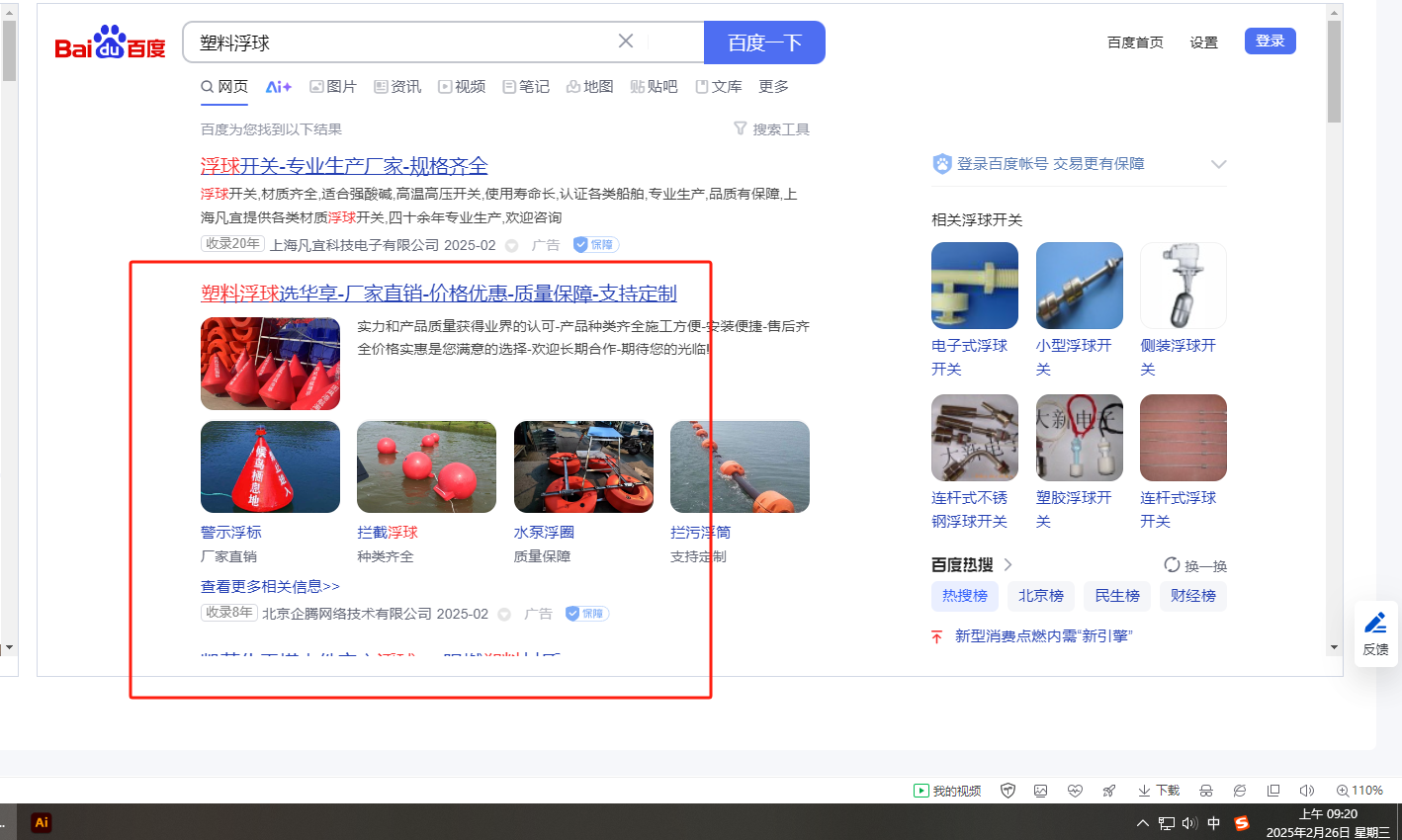Select the 民生榜 hot list tab
The width and height of the screenshot is (1402, 840).
pyautogui.click(x=1117, y=596)
